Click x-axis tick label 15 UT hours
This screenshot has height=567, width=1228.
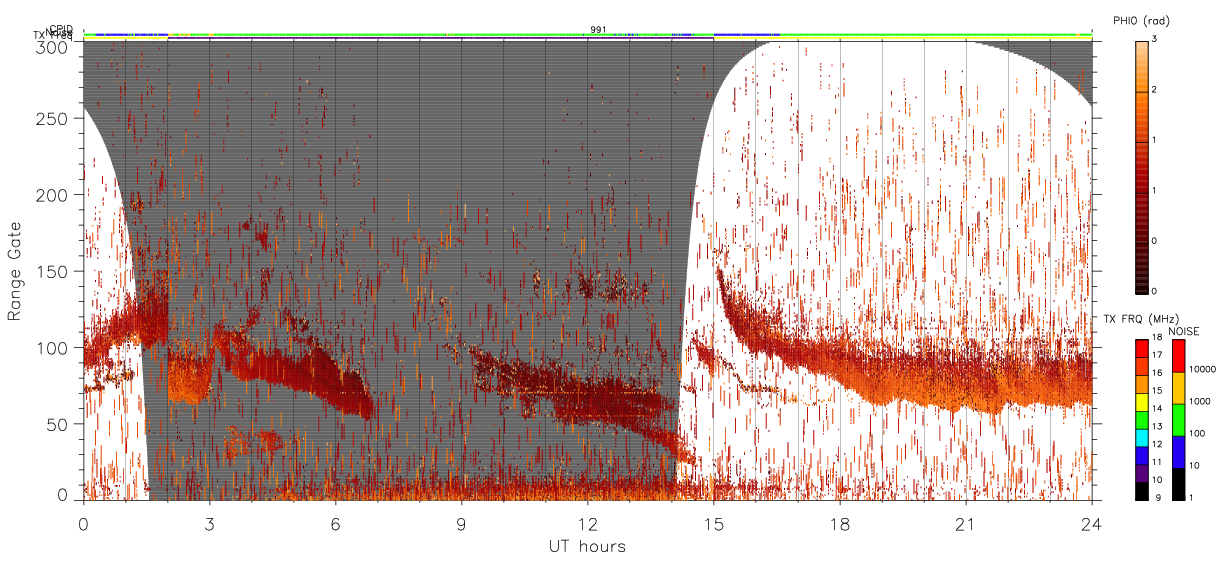pos(714,524)
